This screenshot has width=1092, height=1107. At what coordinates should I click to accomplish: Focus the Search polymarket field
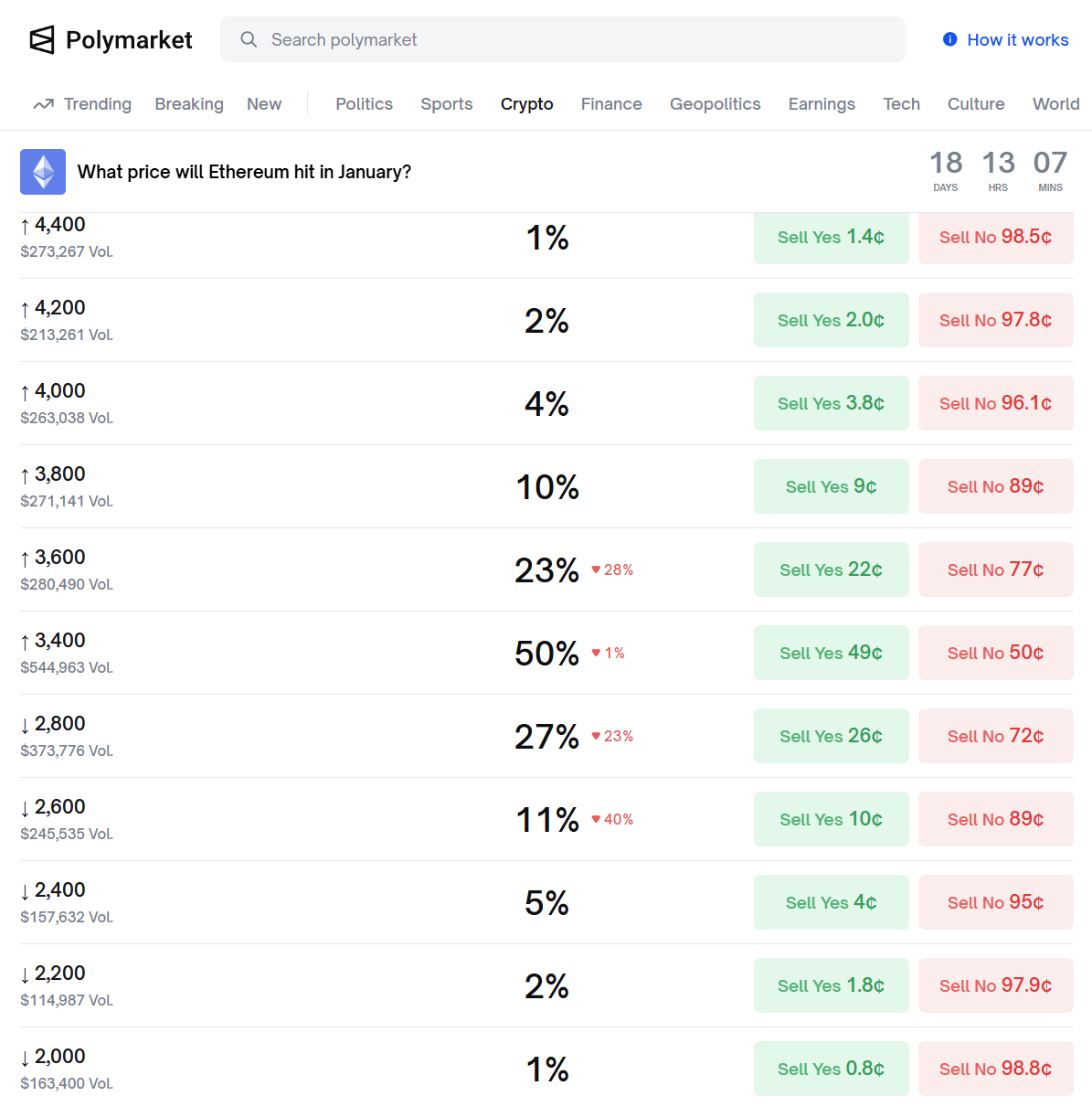pyautogui.click(x=576, y=40)
